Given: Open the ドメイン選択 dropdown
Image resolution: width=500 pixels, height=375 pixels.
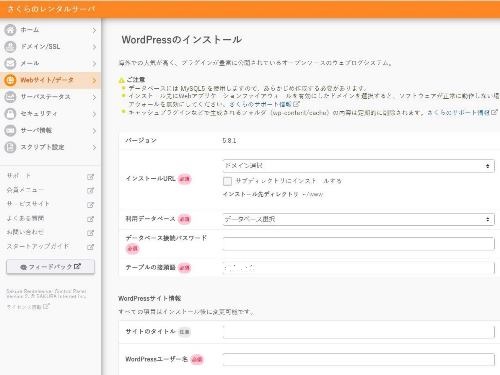Looking at the screenshot, I should tap(358, 166).
